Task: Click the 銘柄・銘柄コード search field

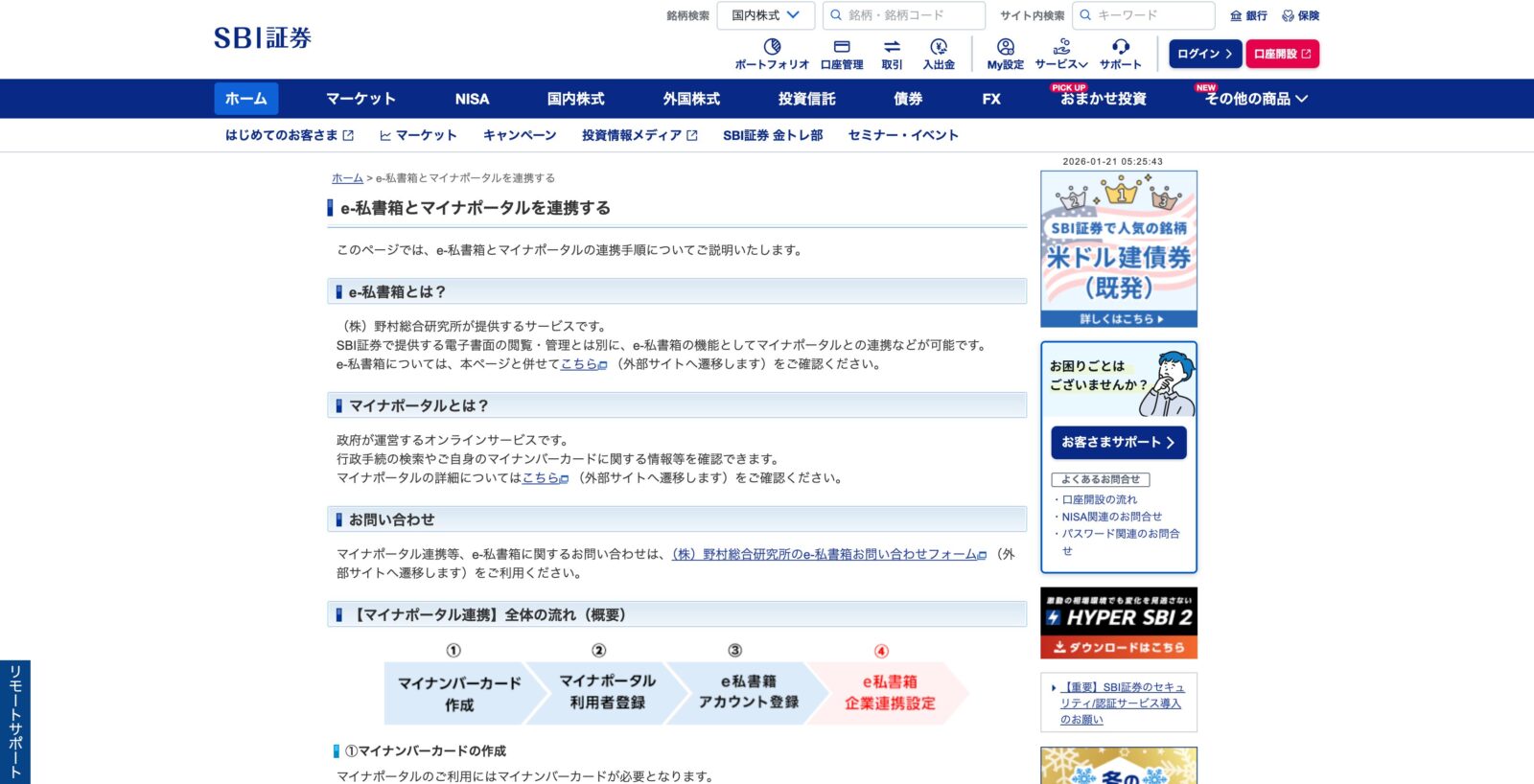Action: (914, 15)
